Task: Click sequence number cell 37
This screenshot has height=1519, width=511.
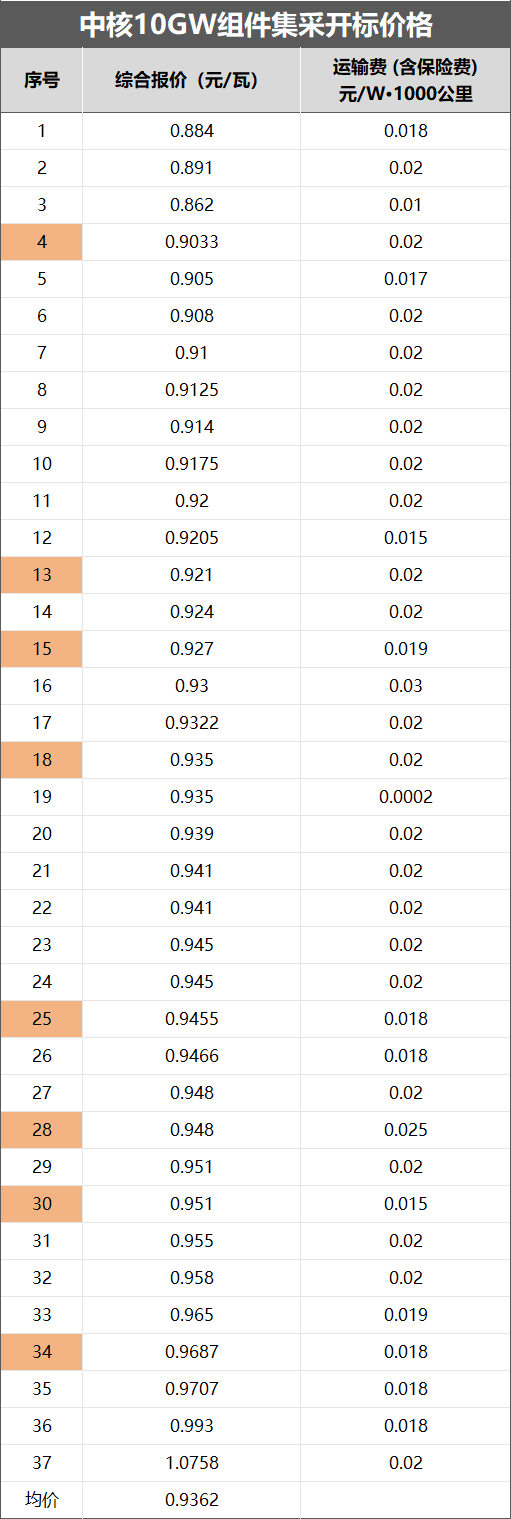Action: pos(41,1463)
